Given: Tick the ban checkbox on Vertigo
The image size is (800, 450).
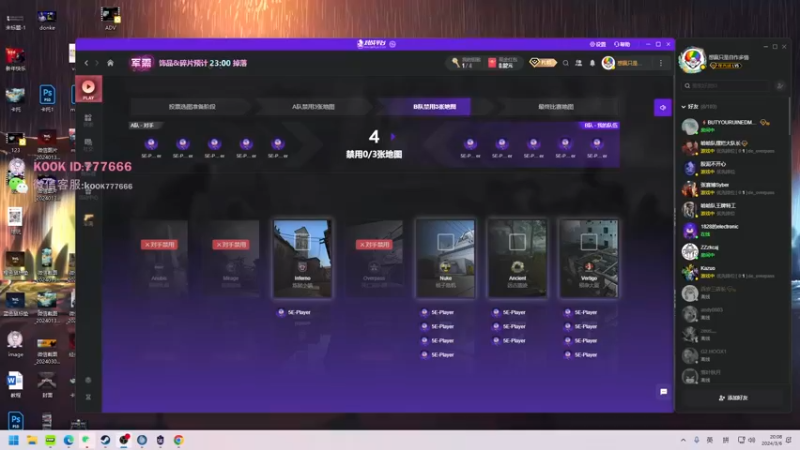Looking at the screenshot, I should click(x=589, y=241).
